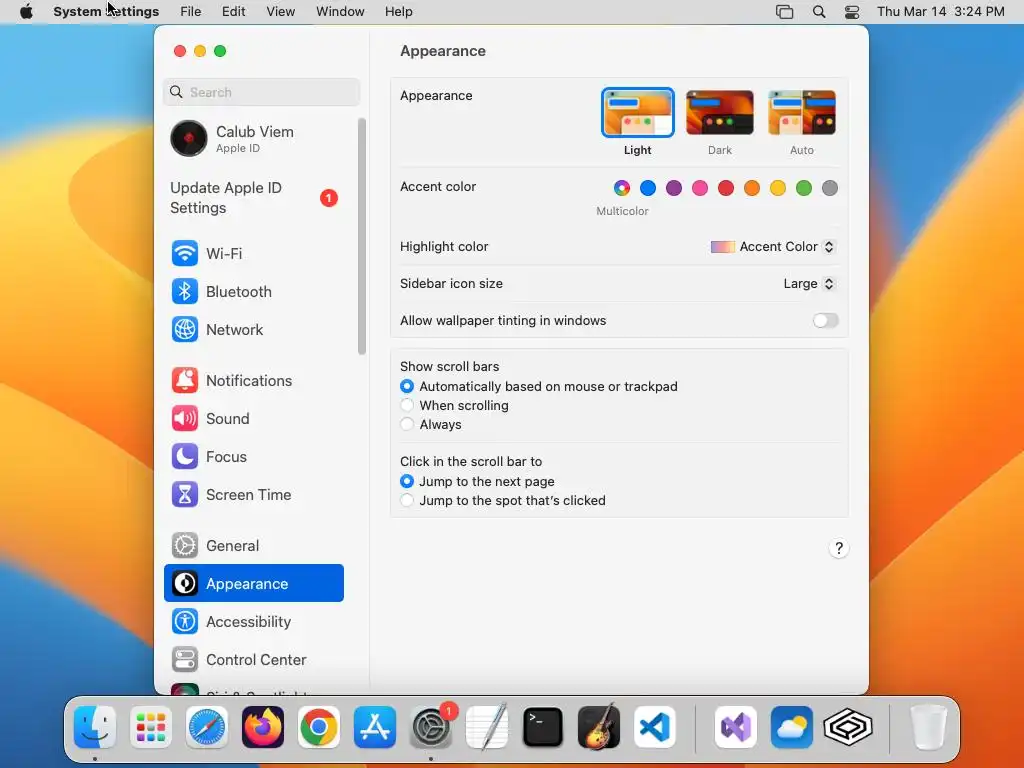The width and height of the screenshot is (1024, 768).
Task: Open General settings in sidebar
Action: point(253,546)
